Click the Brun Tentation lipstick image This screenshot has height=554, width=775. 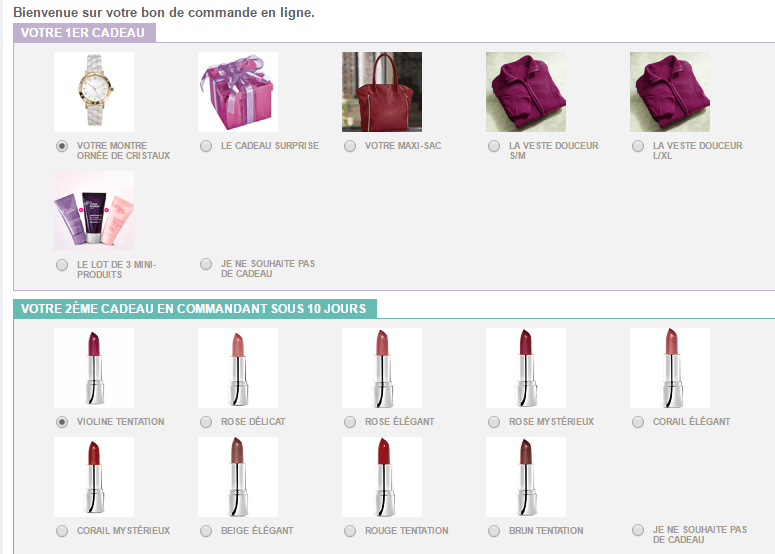pyautogui.click(x=526, y=477)
